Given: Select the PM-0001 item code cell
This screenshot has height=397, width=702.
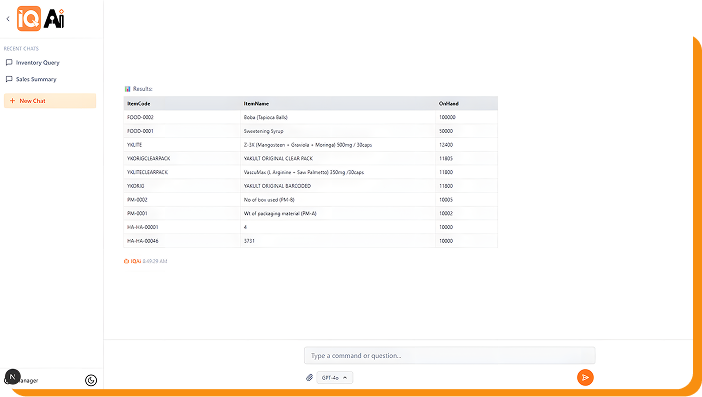Looking at the screenshot, I should (x=182, y=213).
